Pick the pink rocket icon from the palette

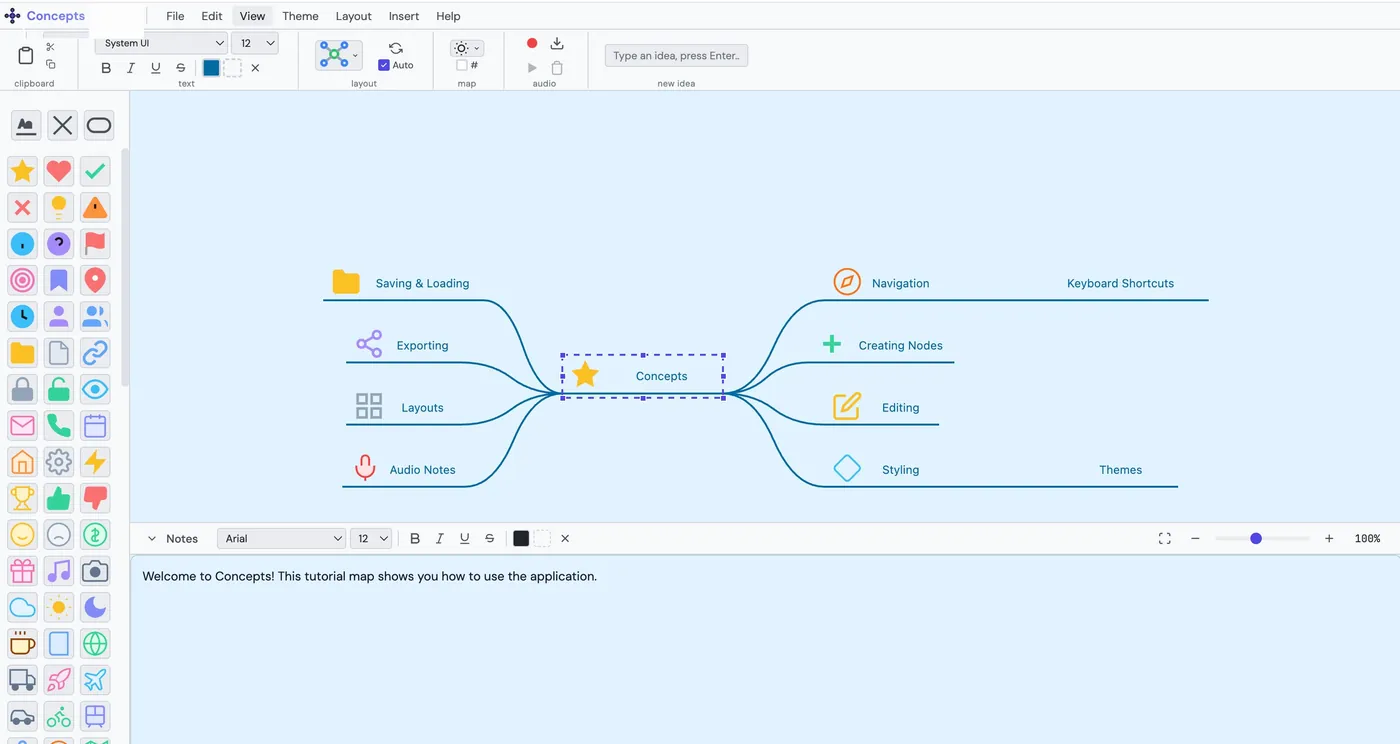click(59, 680)
